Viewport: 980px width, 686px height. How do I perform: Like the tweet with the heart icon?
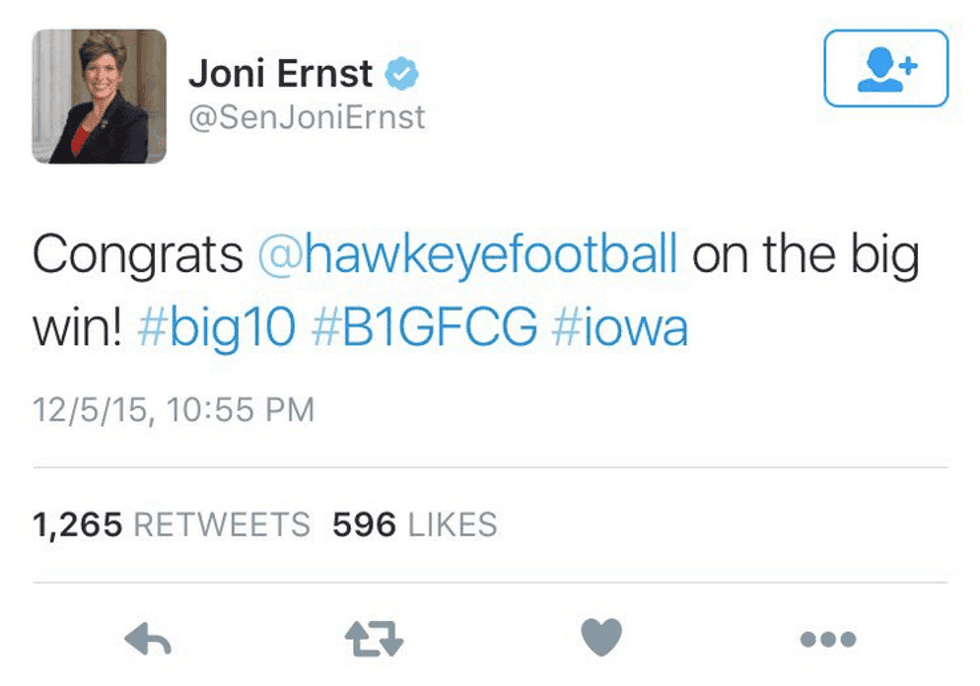pyautogui.click(x=601, y=637)
